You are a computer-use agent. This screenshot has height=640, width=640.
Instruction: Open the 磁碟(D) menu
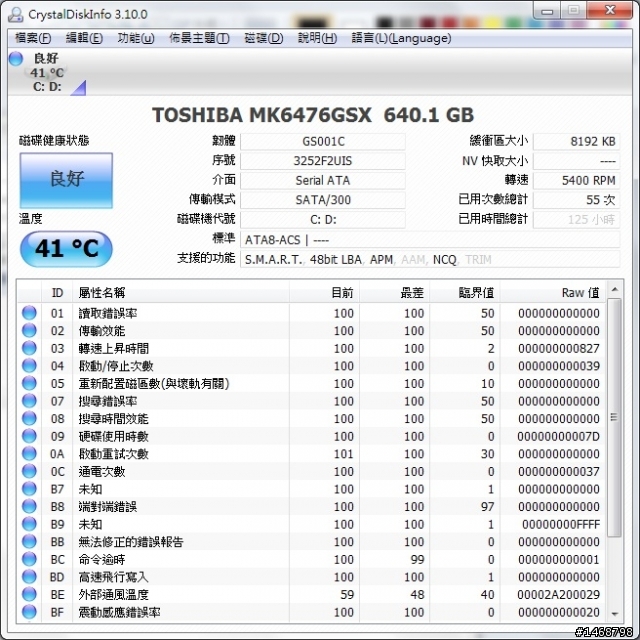point(264,38)
